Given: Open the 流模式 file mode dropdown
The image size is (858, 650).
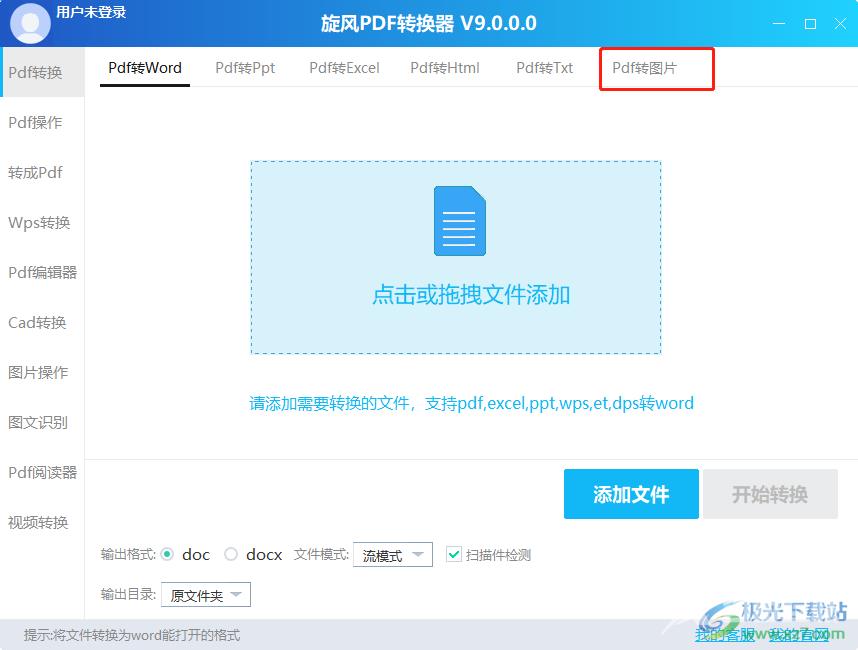Looking at the screenshot, I should pos(393,555).
